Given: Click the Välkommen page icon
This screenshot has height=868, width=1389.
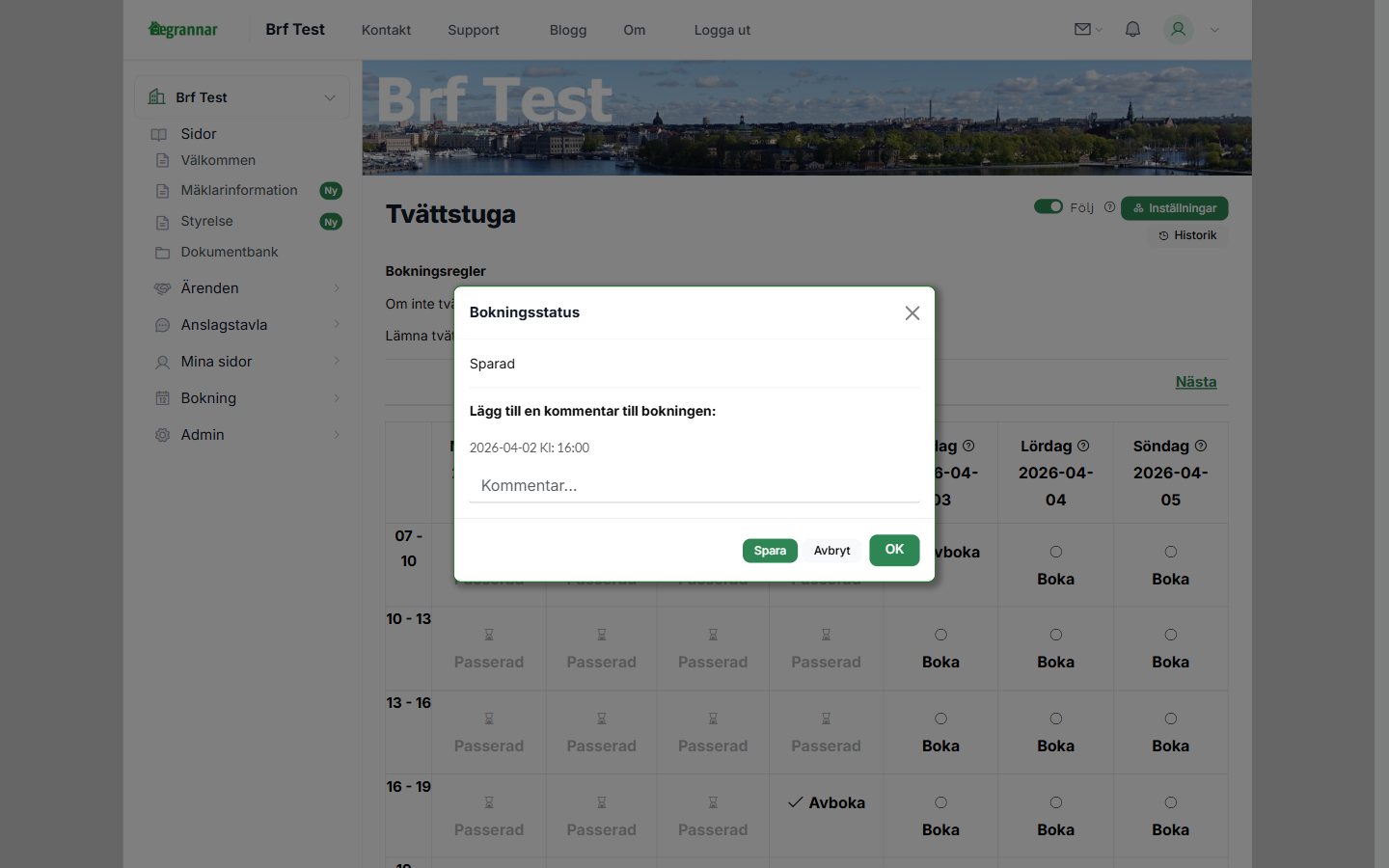Looking at the screenshot, I should pos(162,160).
